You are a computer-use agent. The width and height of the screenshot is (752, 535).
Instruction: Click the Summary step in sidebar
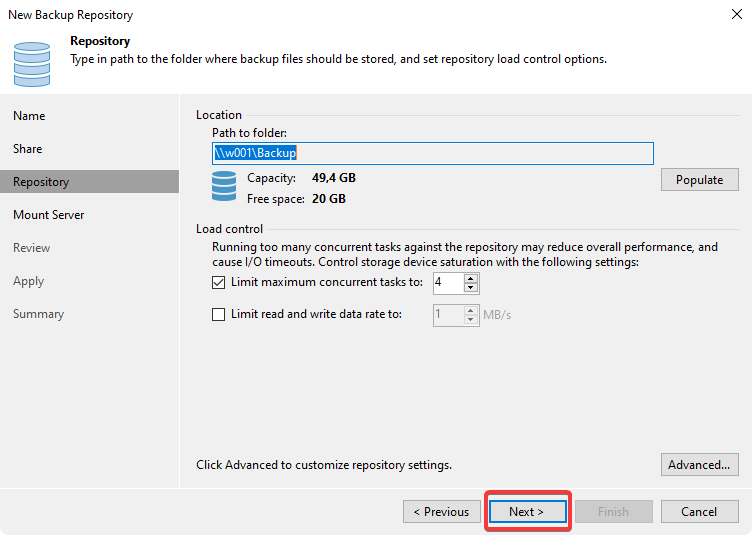pyautogui.click(x=38, y=314)
